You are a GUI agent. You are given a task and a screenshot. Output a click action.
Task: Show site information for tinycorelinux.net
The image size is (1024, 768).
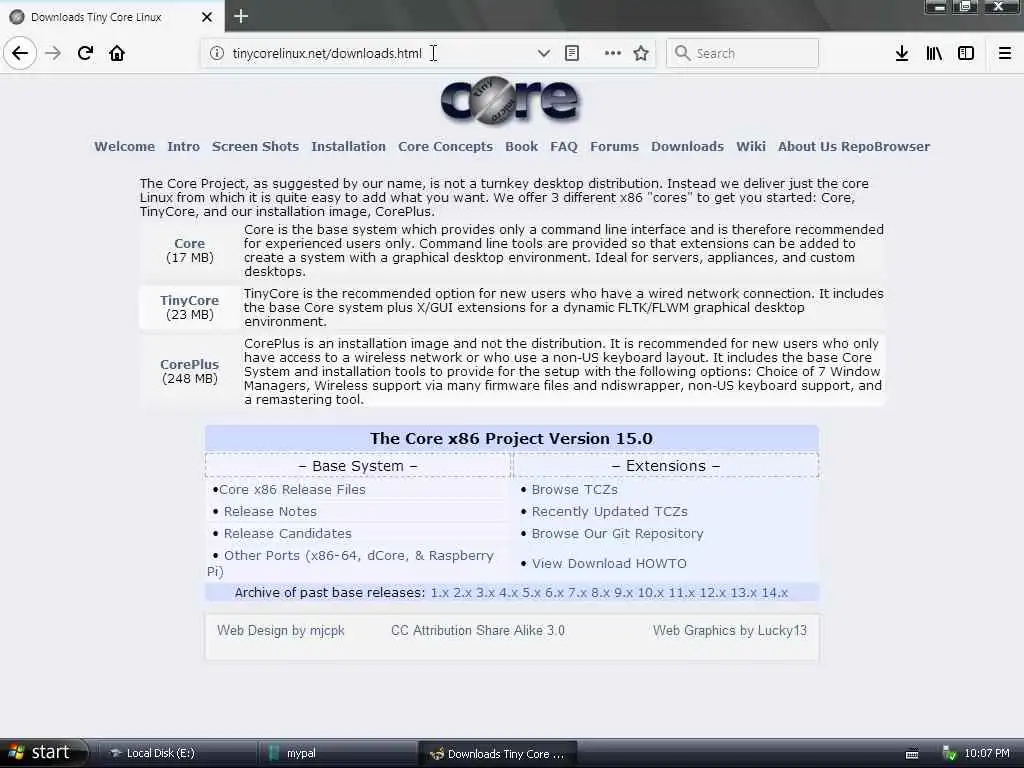pos(217,54)
